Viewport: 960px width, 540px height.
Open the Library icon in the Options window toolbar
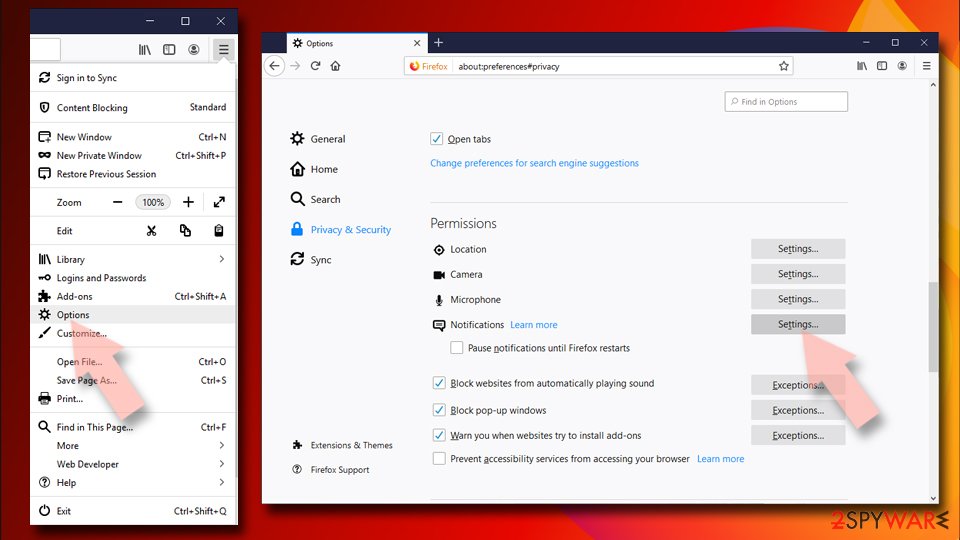(x=862, y=66)
